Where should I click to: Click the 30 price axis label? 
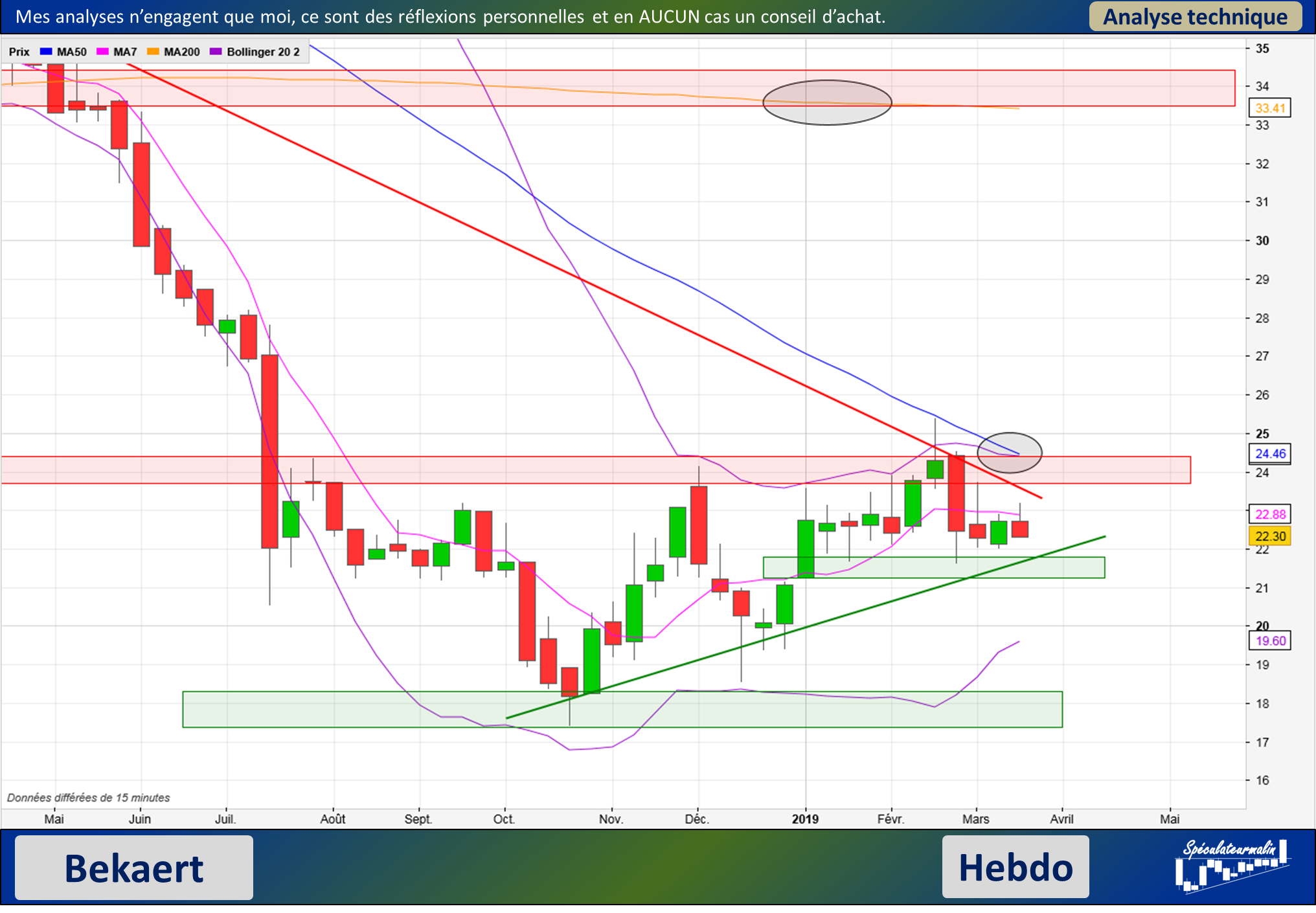point(1262,241)
